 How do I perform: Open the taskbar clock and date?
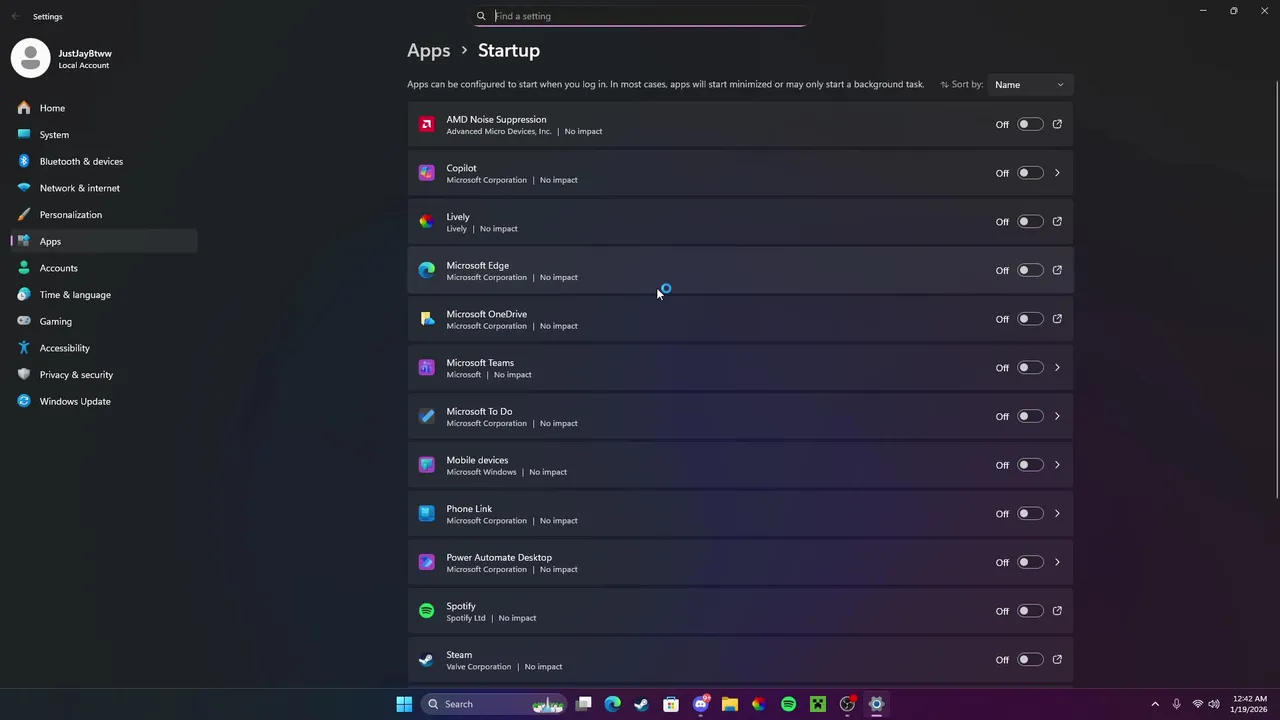[1249, 704]
